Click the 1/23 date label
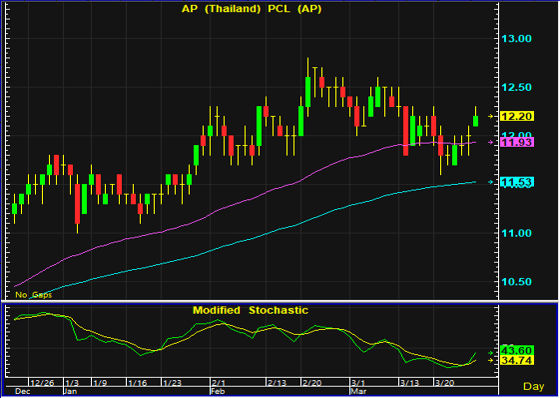This screenshot has height=398, width=560. point(172,383)
